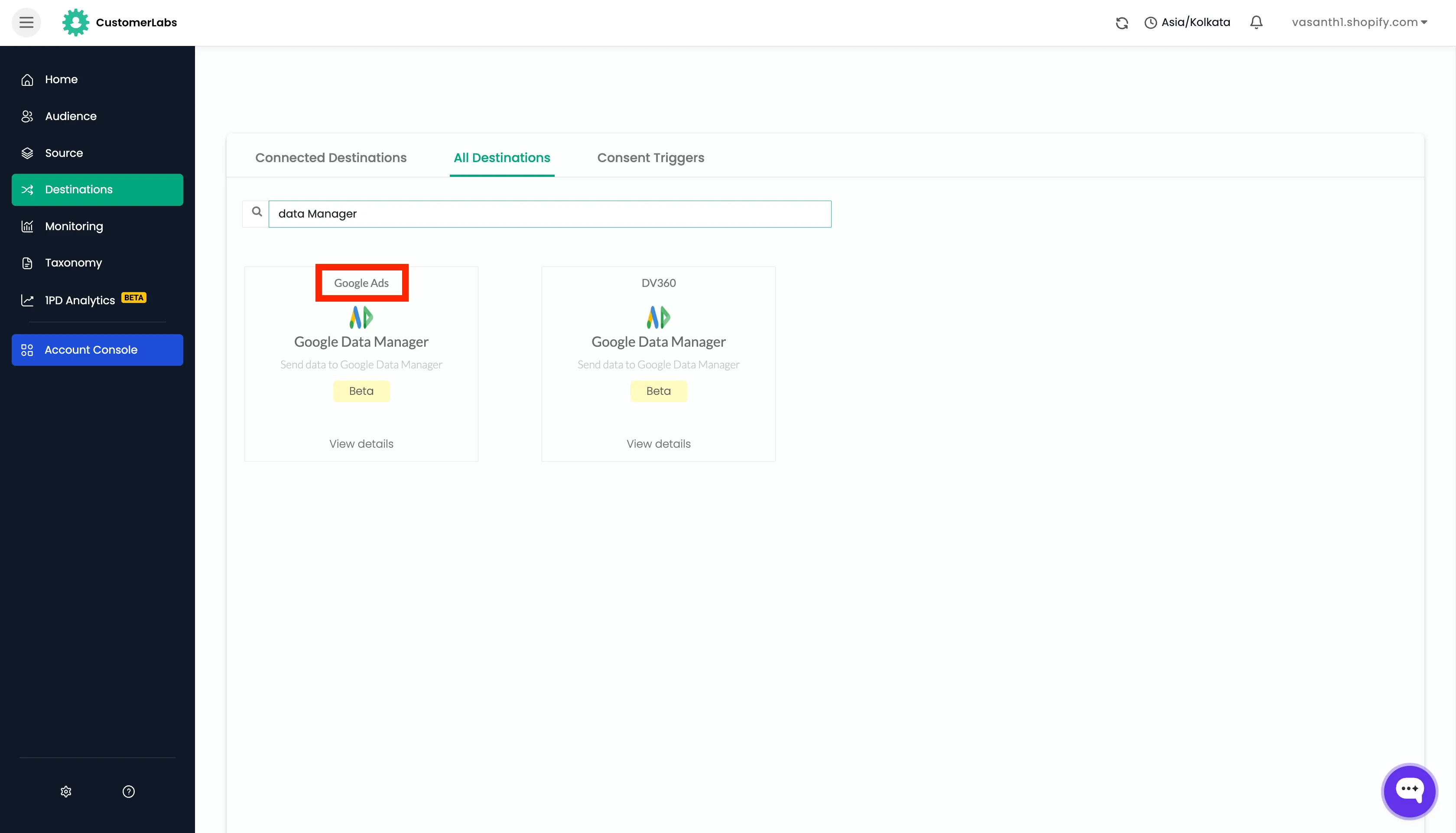Click the Destinations shuffle icon

click(27, 190)
